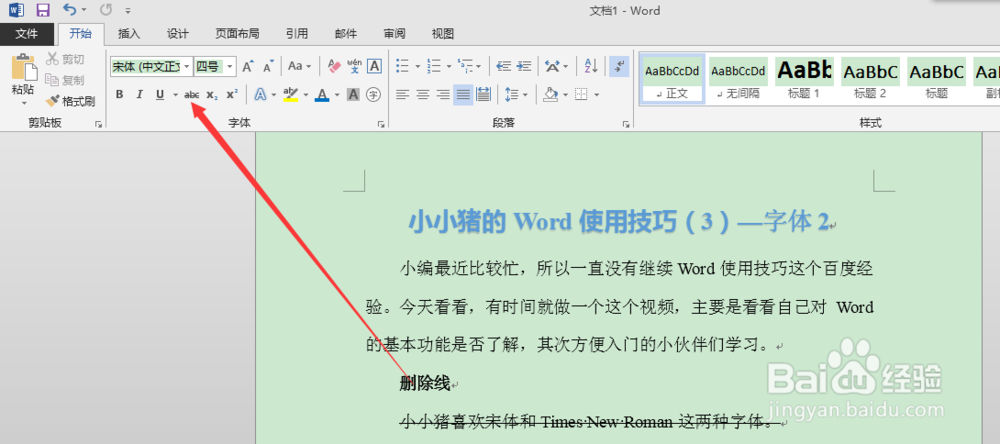This screenshot has height=444, width=1000.
Task: Open the font size dropdown
Action: coord(230,66)
